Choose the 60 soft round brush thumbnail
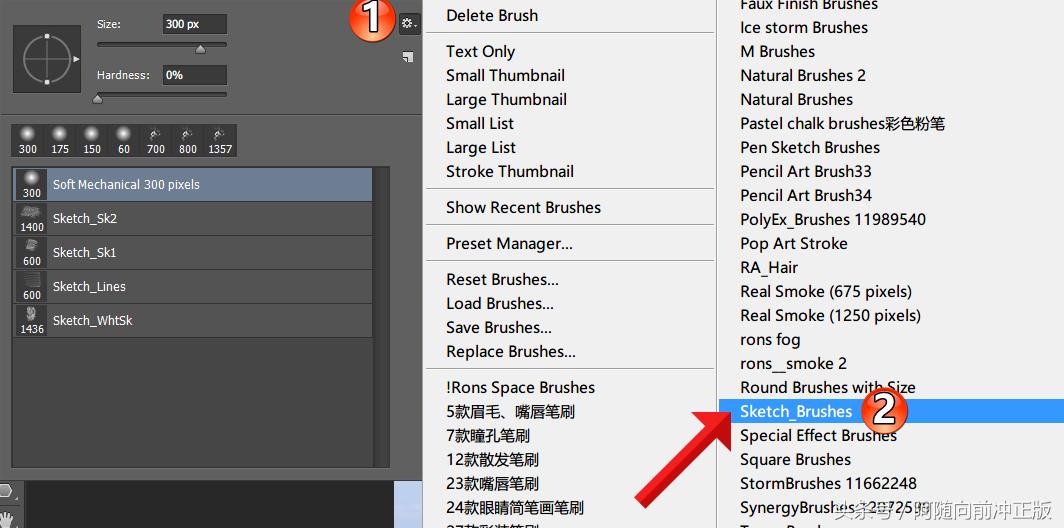Image resolution: width=1064 pixels, height=528 pixels. pos(124,140)
